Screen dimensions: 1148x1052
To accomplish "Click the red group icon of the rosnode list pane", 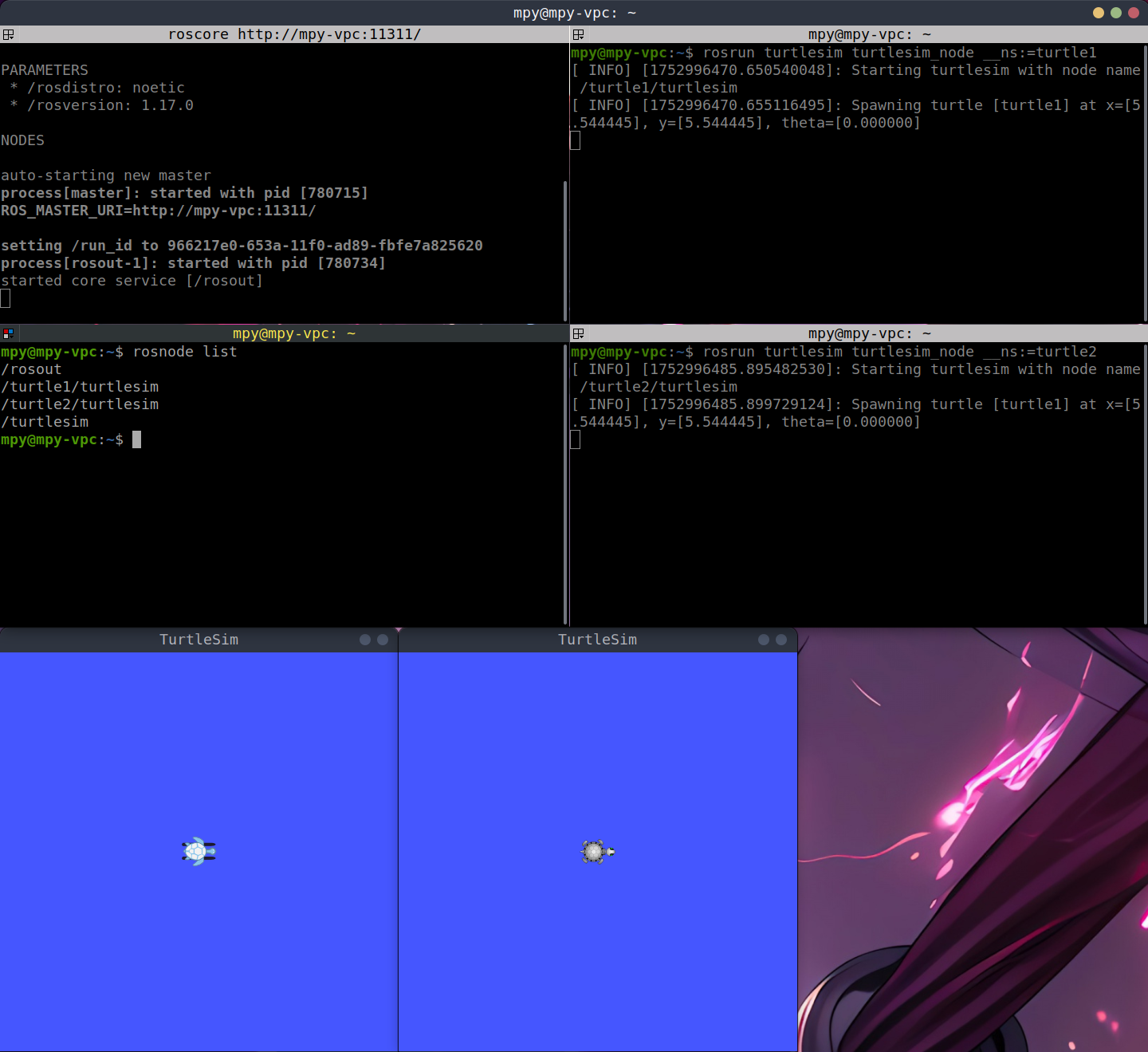I will pyautogui.click(x=8, y=333).
